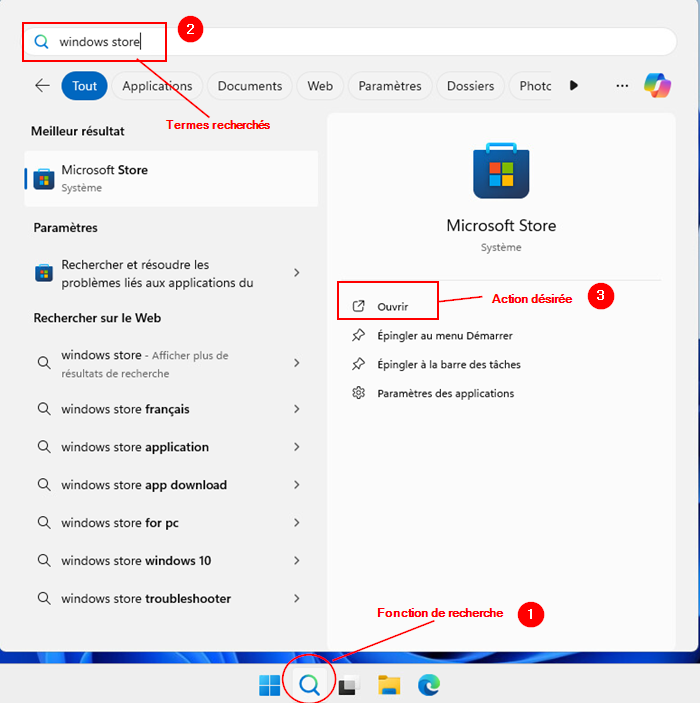Screen dimensions: 700x703
Task: Show more filter tabs with the play arrow
Action: coord(574,85)
